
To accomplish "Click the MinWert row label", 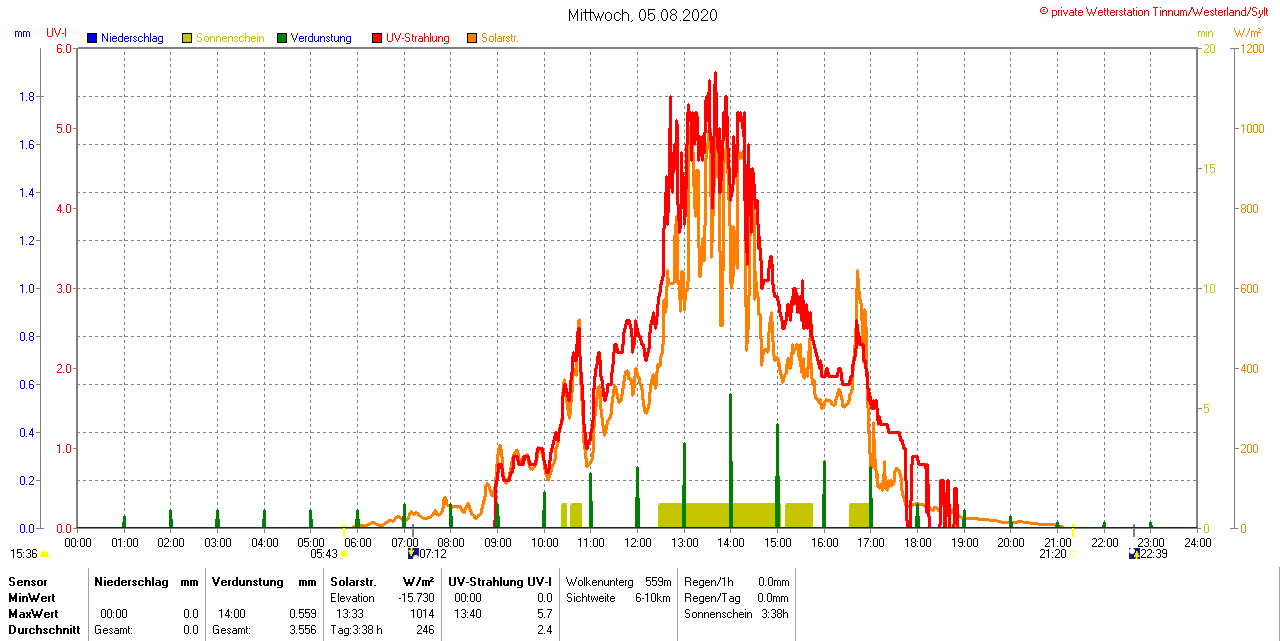I will [32, 597].
